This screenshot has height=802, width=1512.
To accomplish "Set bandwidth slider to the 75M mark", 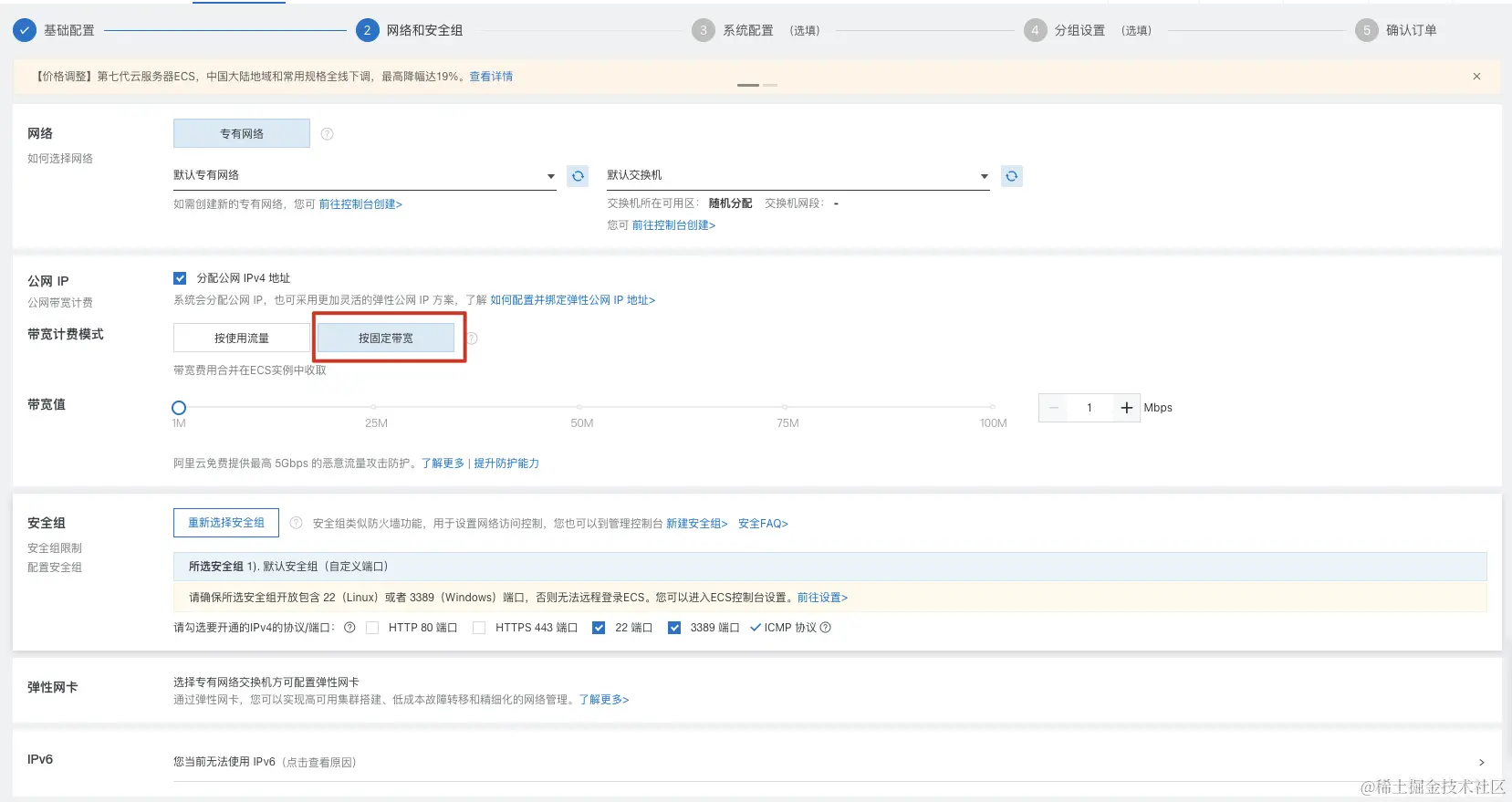I will point(785,407).
